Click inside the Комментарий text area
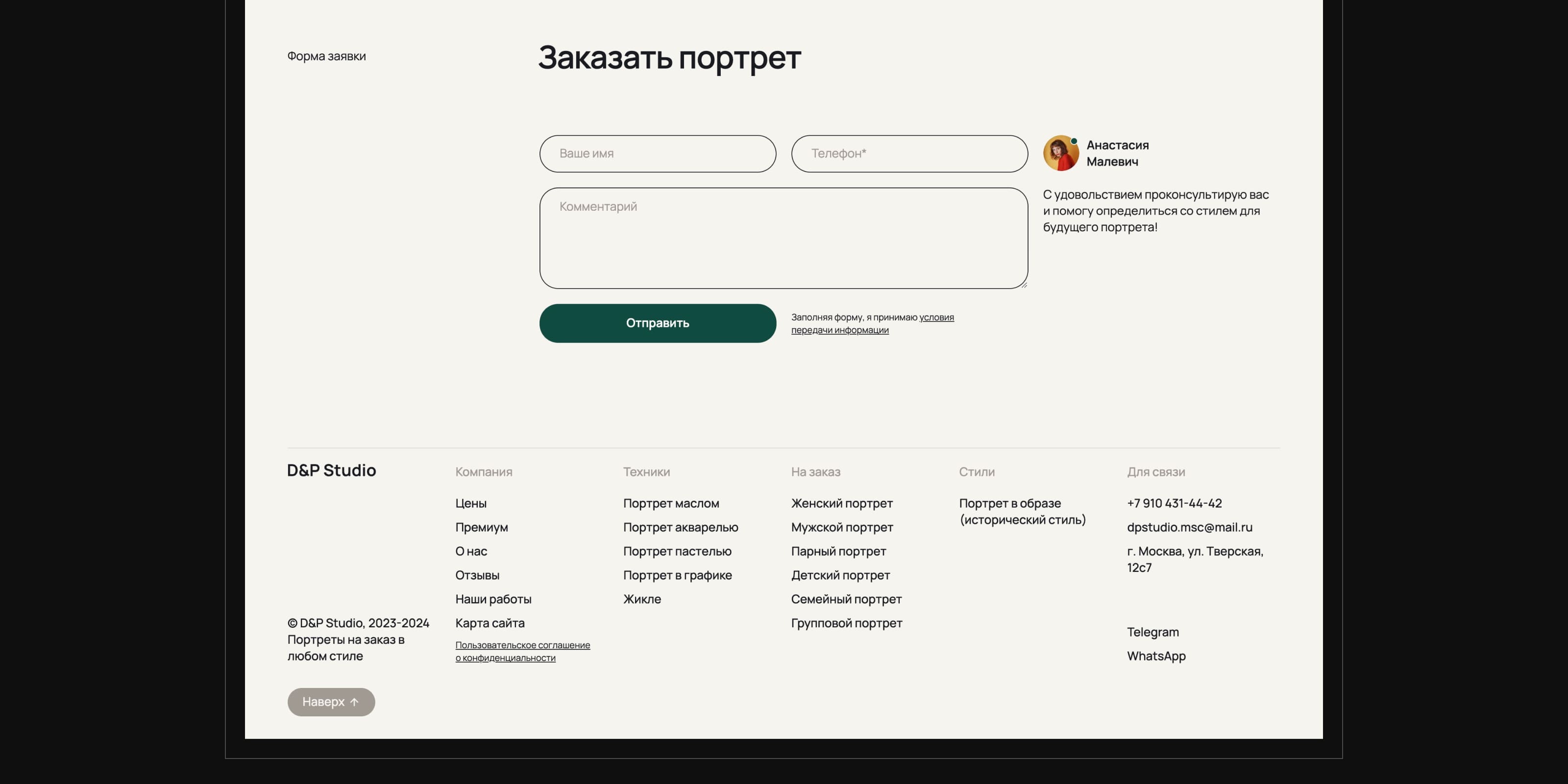This screenshot has height=784, width=1568. coord(784,238)
